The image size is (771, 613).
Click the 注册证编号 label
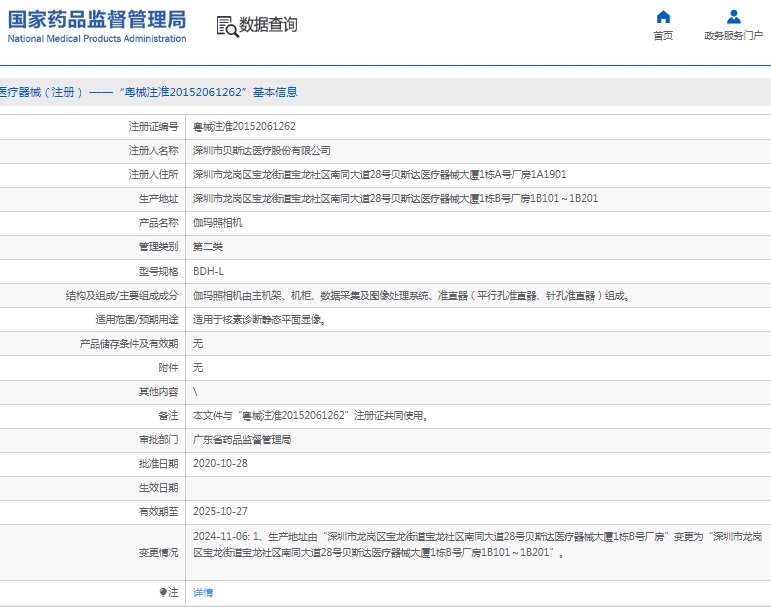pos(153,126)
